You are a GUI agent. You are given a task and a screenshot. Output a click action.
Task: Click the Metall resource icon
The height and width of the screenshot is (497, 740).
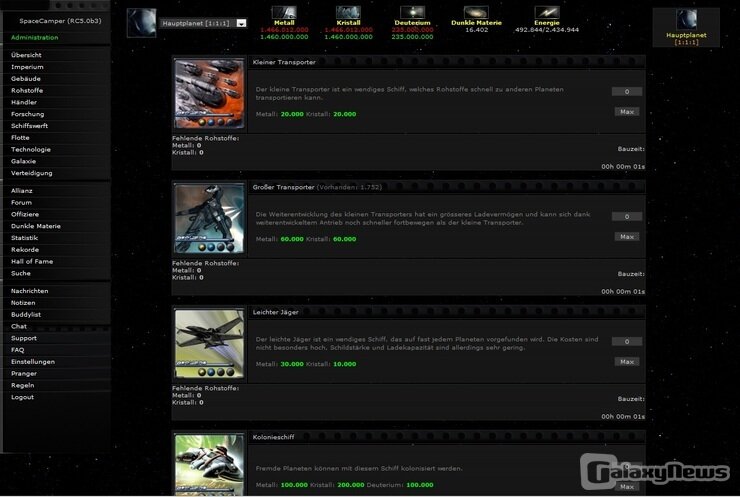(284, 12)
